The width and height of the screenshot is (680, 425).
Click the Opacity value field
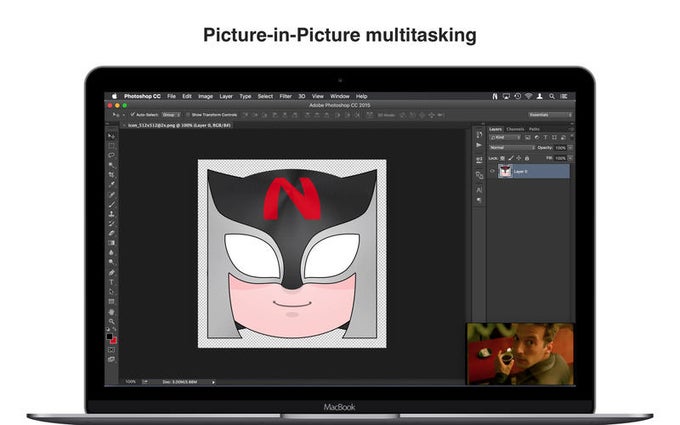pos(561,148)
